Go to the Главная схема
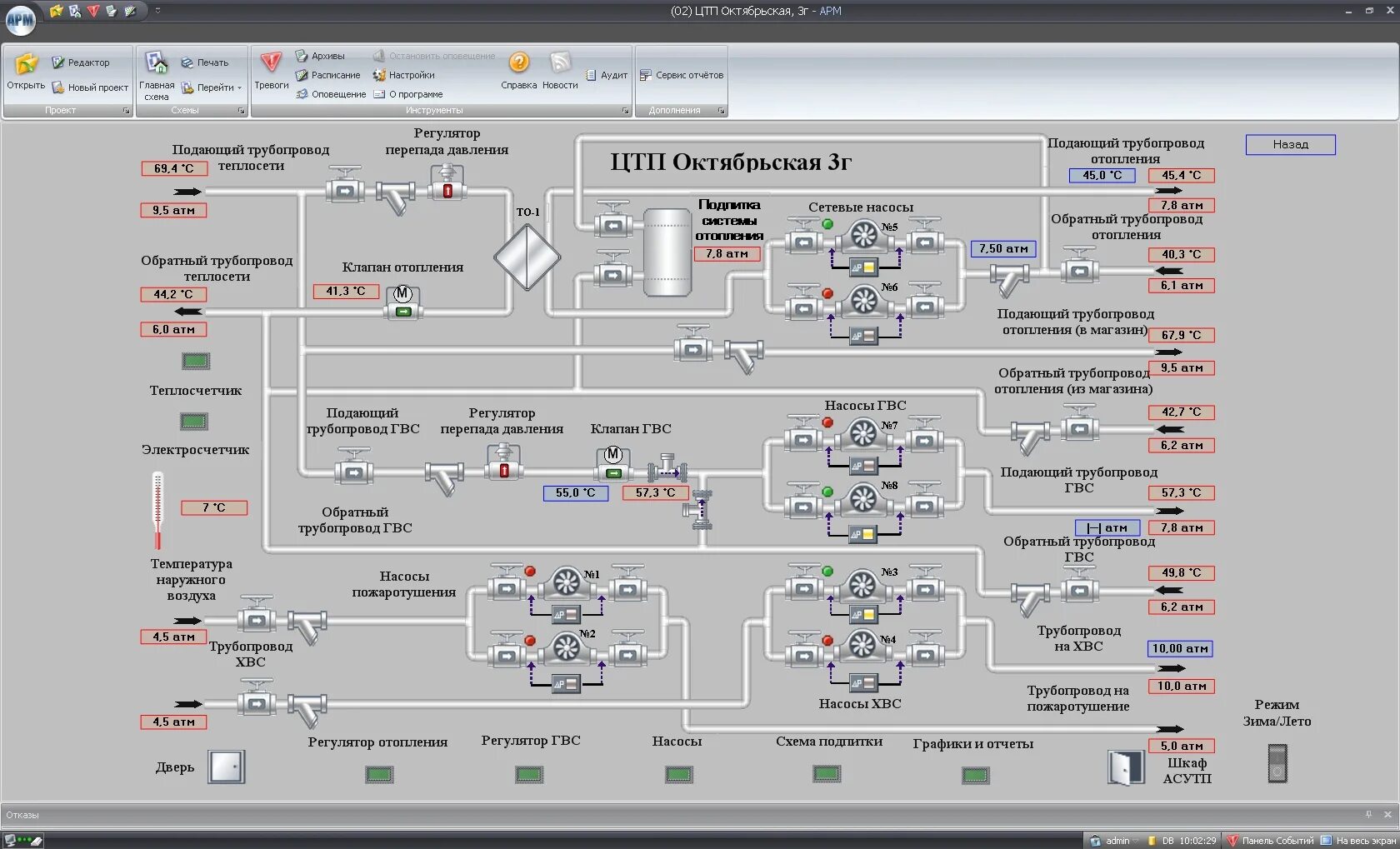This screenshot has width=1400, height=849. pyautogui.click(x=157, y=76)
